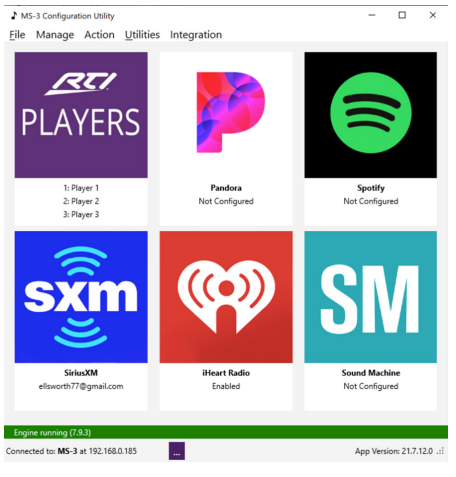Click 'Not Configured' under Pandora
Image resolution: width=456 pixels, height=477 pixels.
[226, 201]
